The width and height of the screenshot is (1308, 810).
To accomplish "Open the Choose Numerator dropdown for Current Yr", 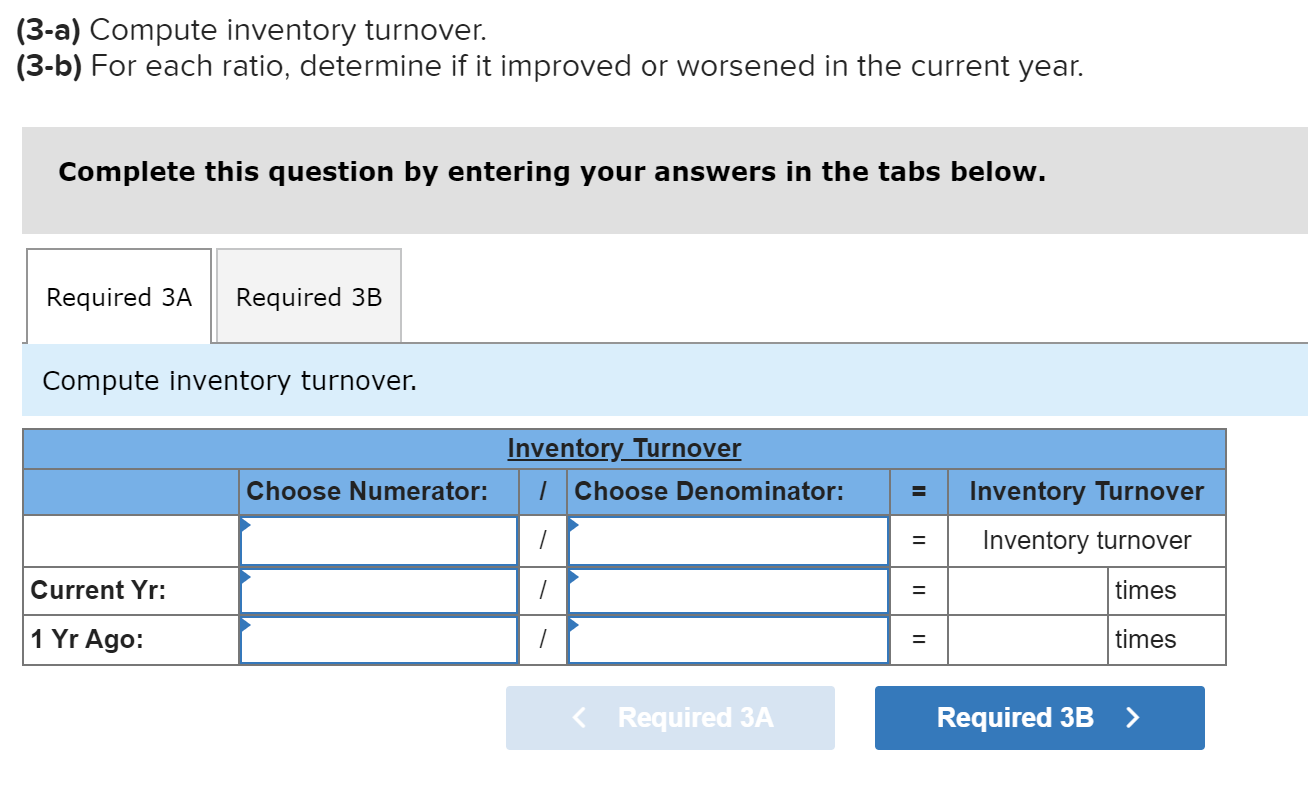I will (x=377, y=590).
